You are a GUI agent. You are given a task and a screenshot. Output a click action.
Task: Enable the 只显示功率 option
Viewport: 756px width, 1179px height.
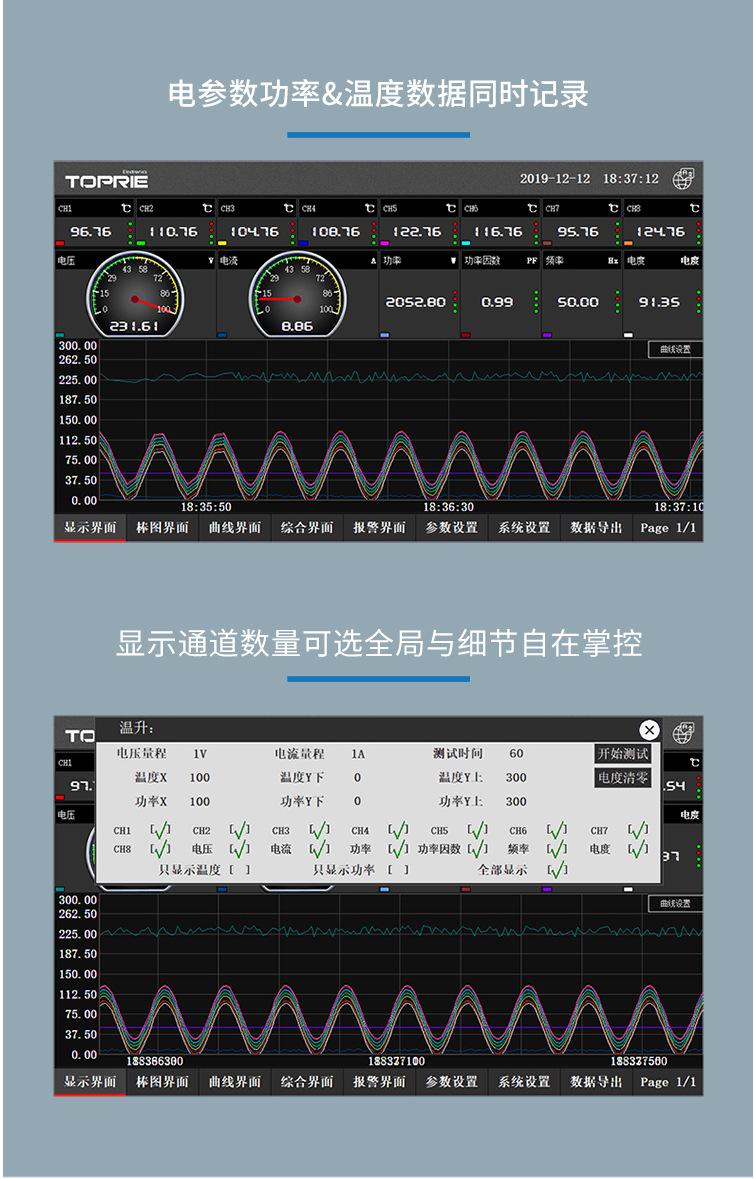[x=398, y=870]
